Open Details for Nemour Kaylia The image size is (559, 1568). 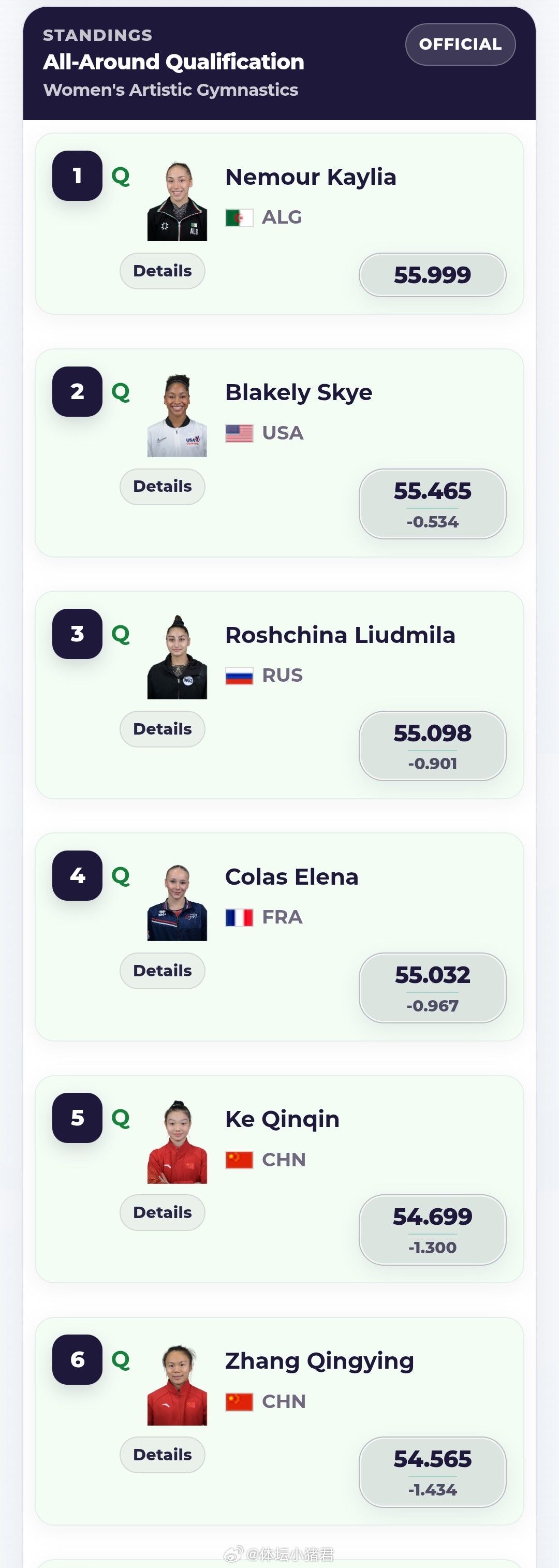[x=162, y=271]
